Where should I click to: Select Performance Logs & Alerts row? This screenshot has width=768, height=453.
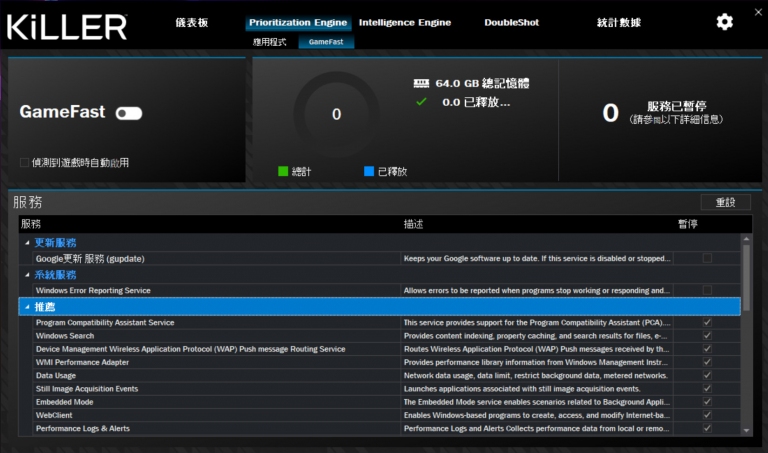pos(387,428)
